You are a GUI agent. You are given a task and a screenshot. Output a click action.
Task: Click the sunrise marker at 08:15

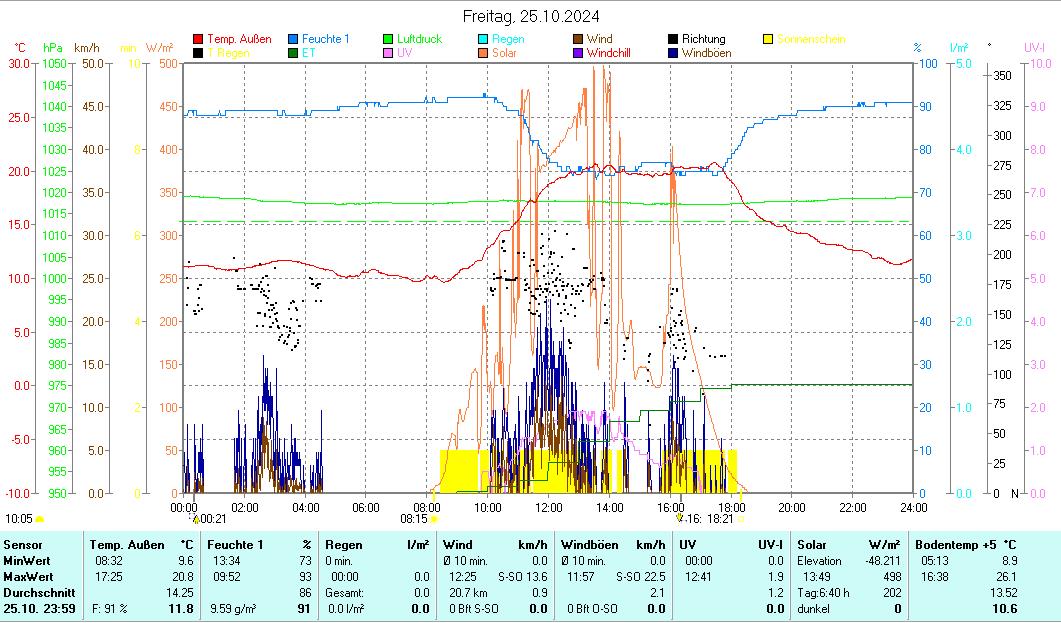click(x=434, y=519)
